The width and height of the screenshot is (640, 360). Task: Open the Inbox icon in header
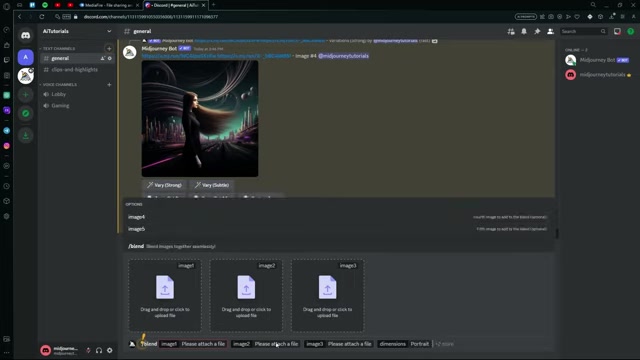coord(617,31)
